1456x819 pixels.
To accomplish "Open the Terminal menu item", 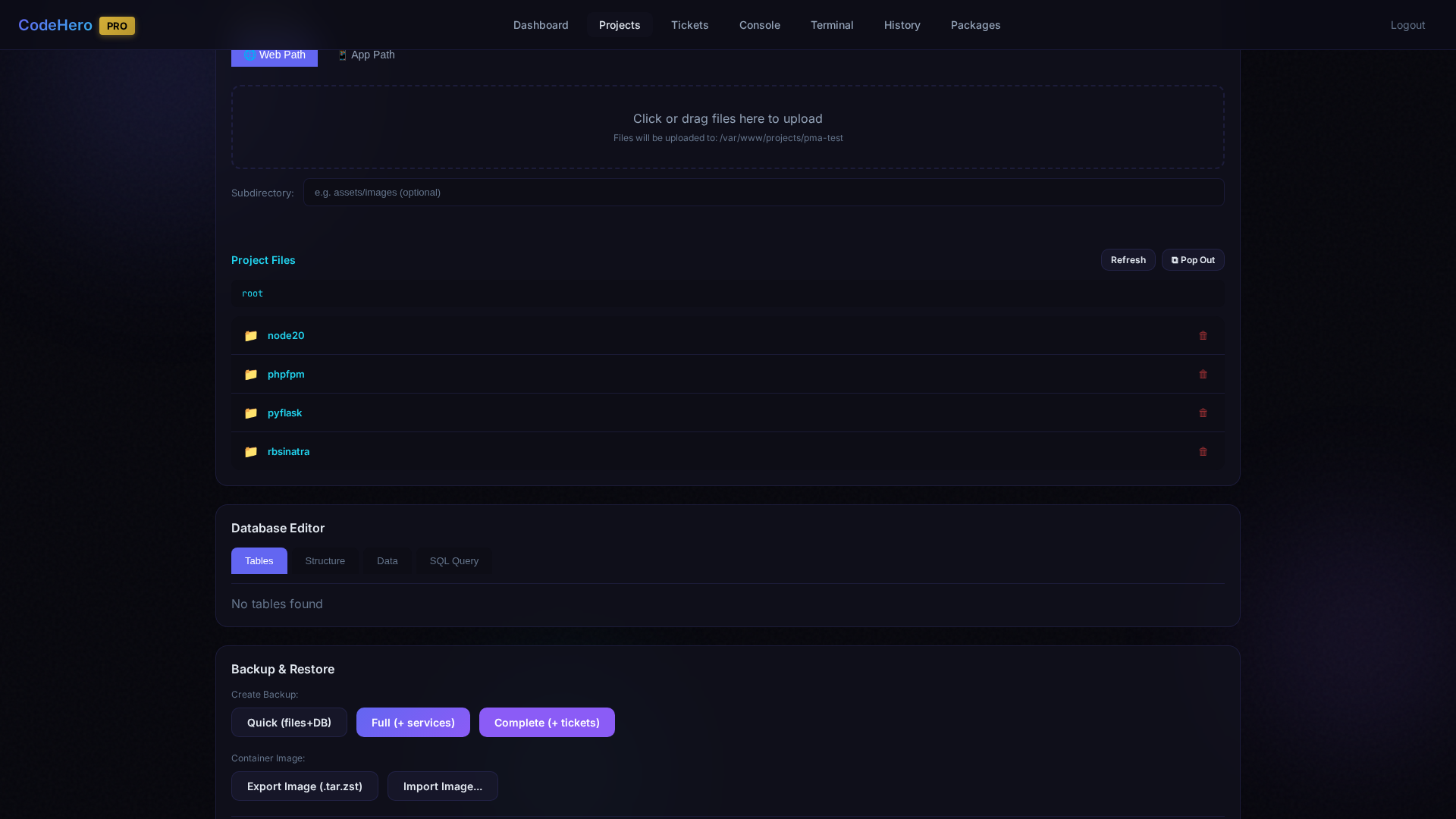I will (831, 25).
